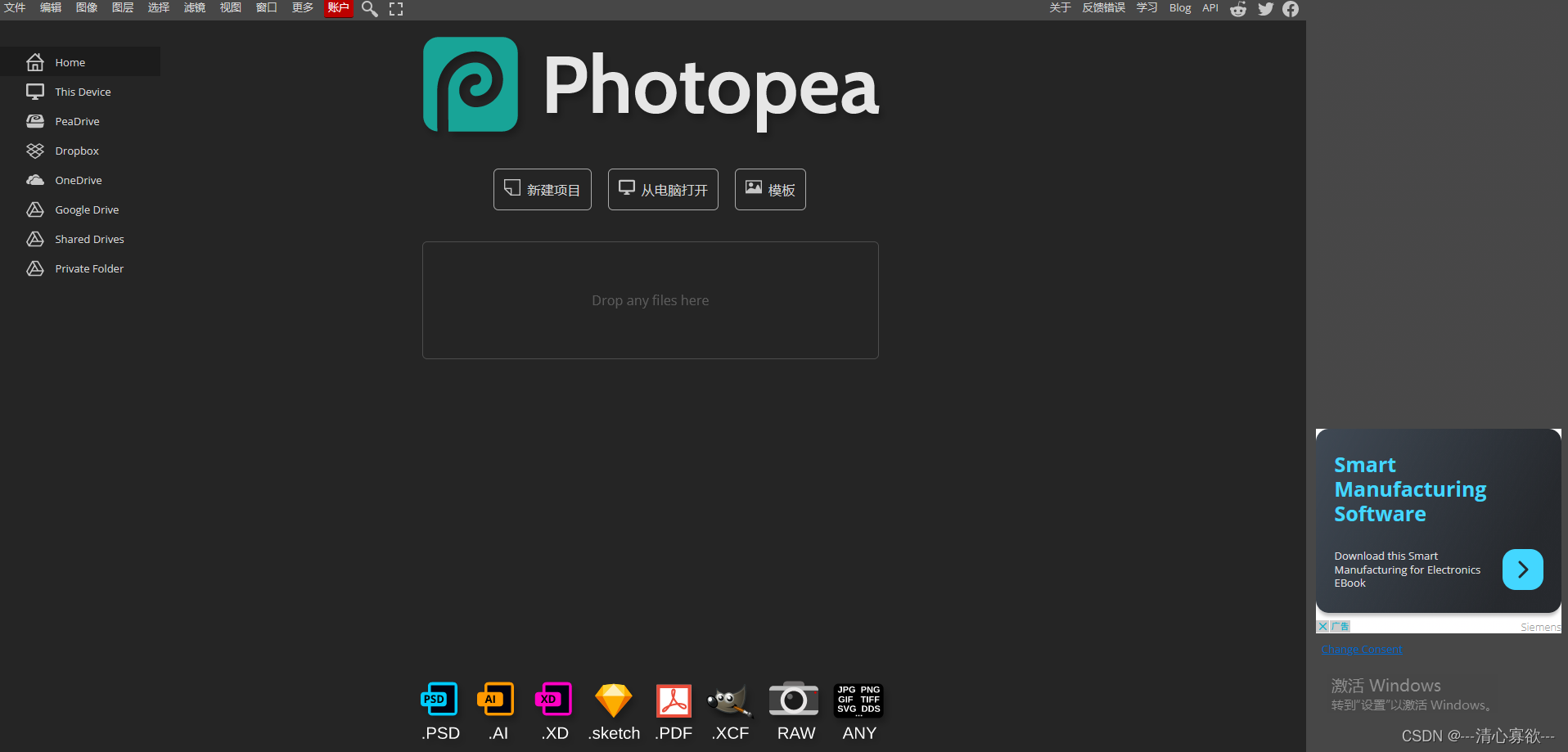Click the Google Drive triangle icon
This screenshot has height=752, width=1568.
[35, 209]
